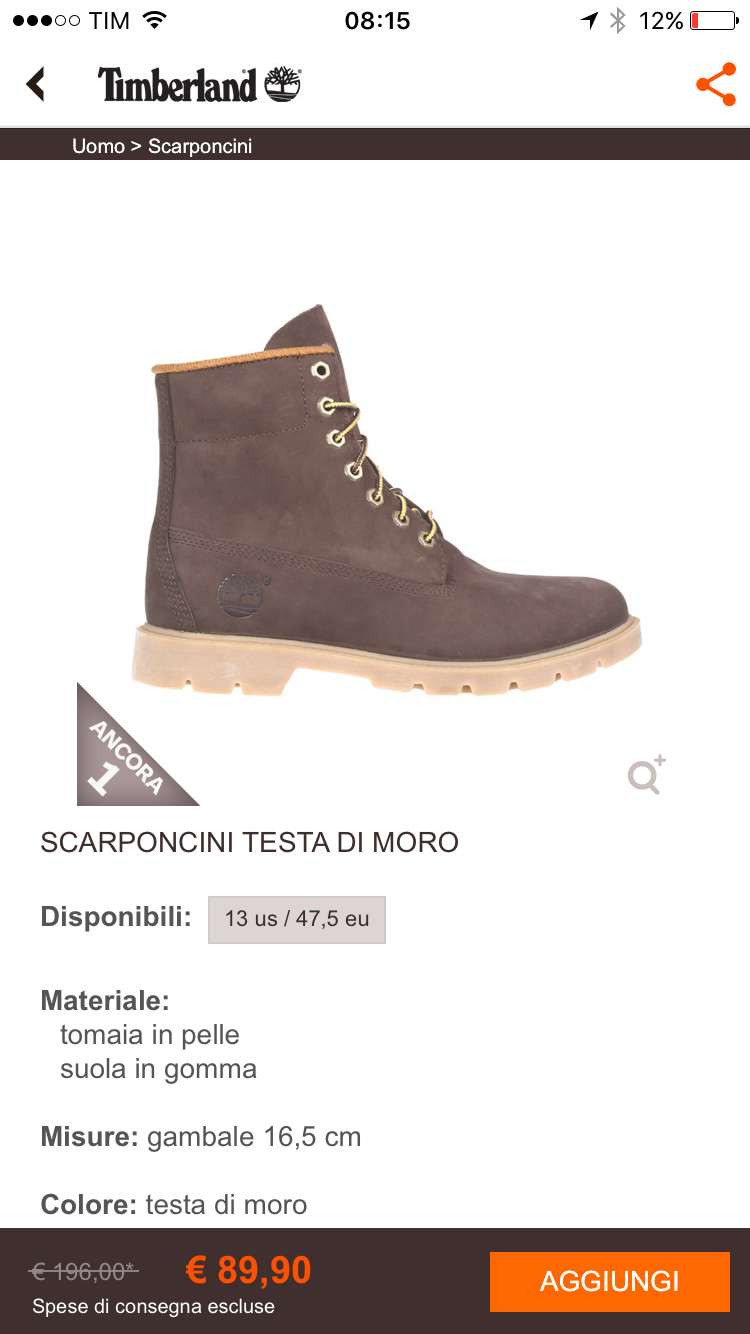Zoom product with magnifier plus icon

pyautogui.click(x=646, y=775)
